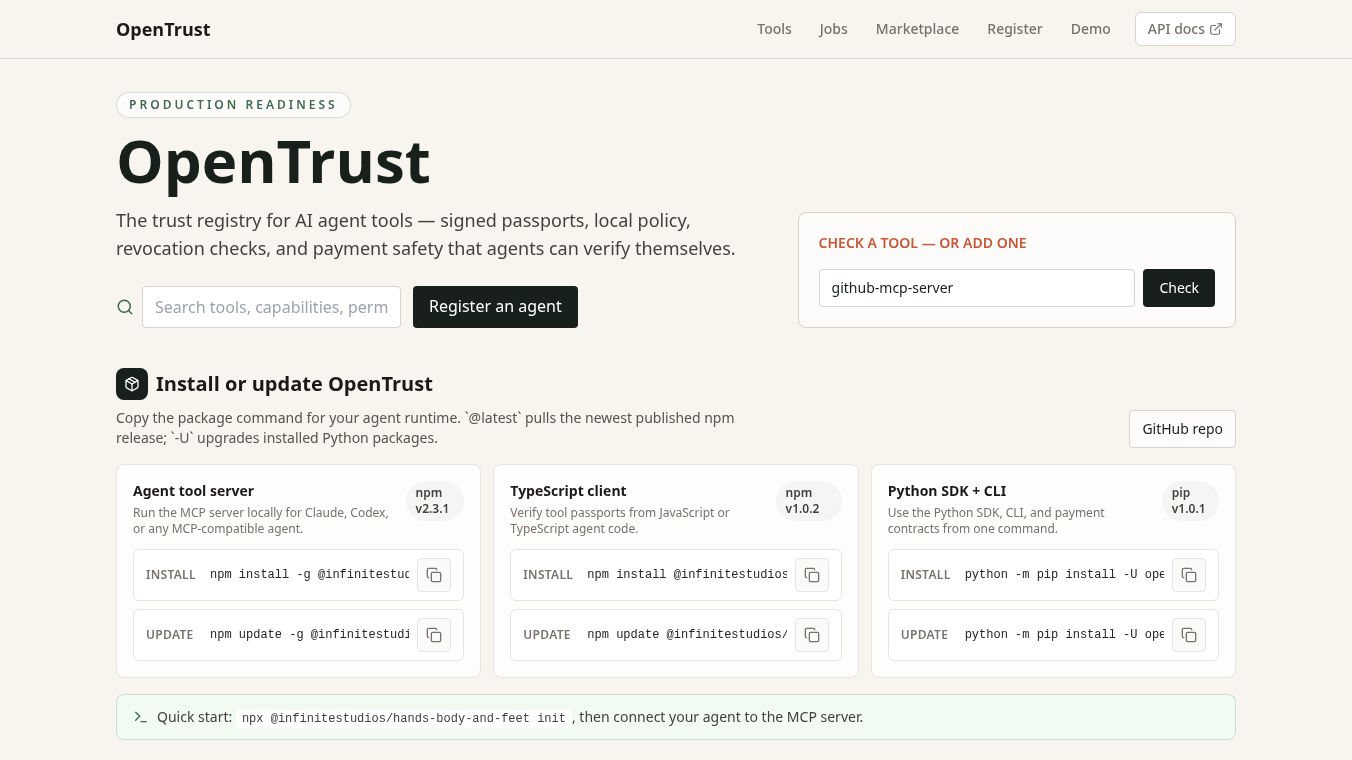Image resolution: width=1352 pixels, height=760 pixels.
Task: Click the Agent tool server card title
Action: point(193,491)
